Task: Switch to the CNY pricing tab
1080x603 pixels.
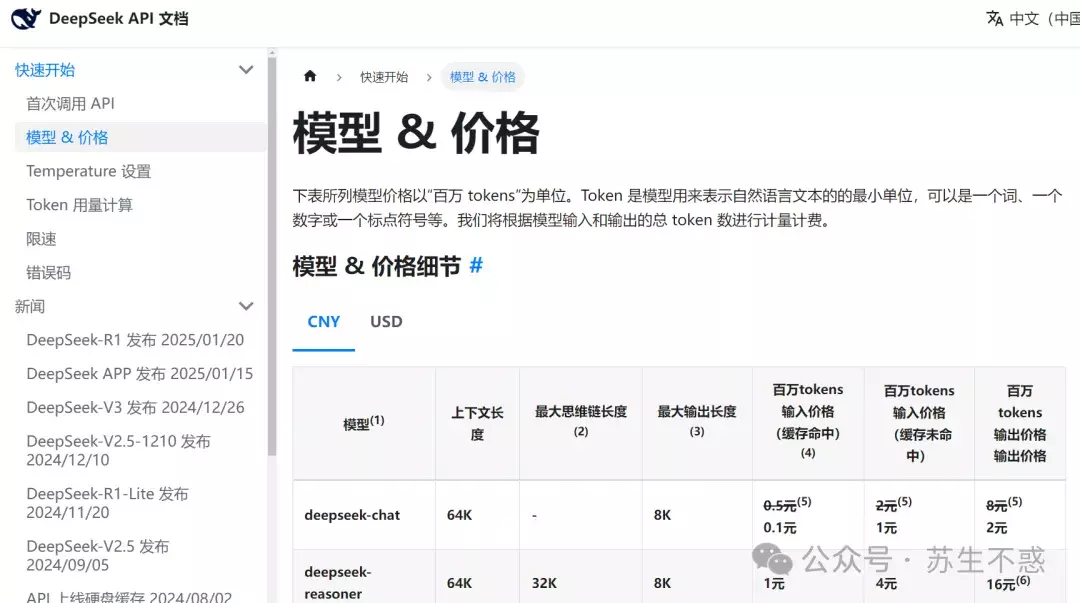Action: click(x=324, y=322)
